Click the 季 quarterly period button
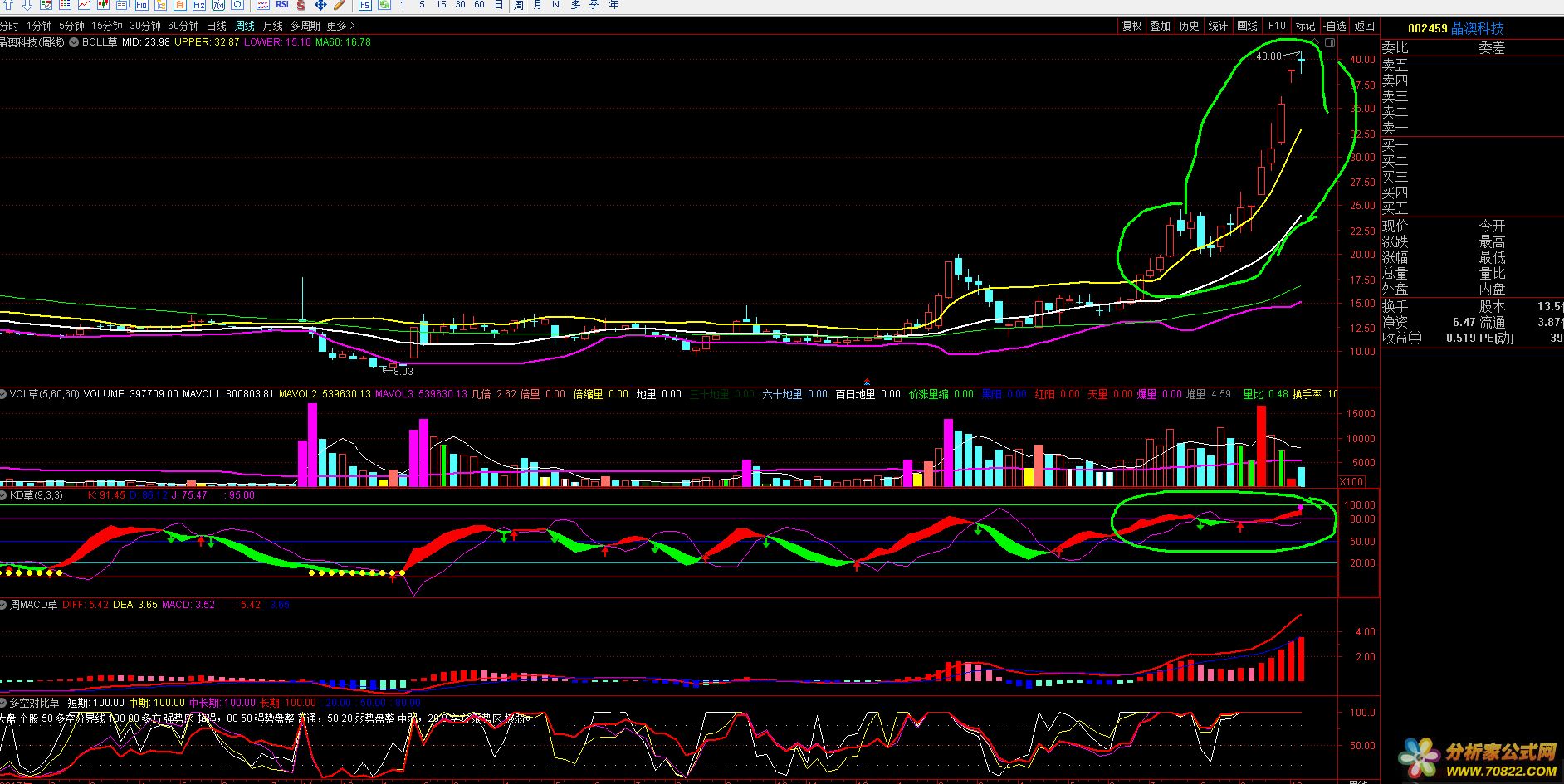The height and width of the screenshot is (784, 1564). pos(594,5)
